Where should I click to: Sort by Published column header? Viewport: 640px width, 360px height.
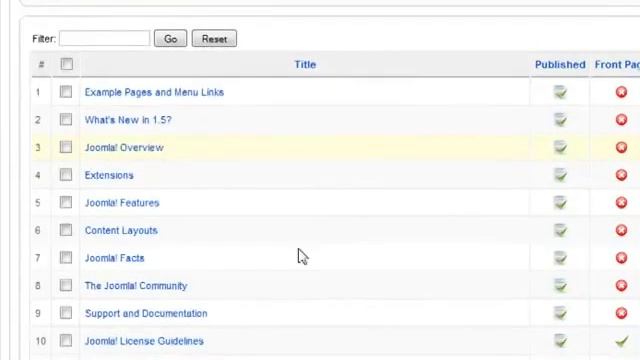pyautogui.click(x=560, y=64)
